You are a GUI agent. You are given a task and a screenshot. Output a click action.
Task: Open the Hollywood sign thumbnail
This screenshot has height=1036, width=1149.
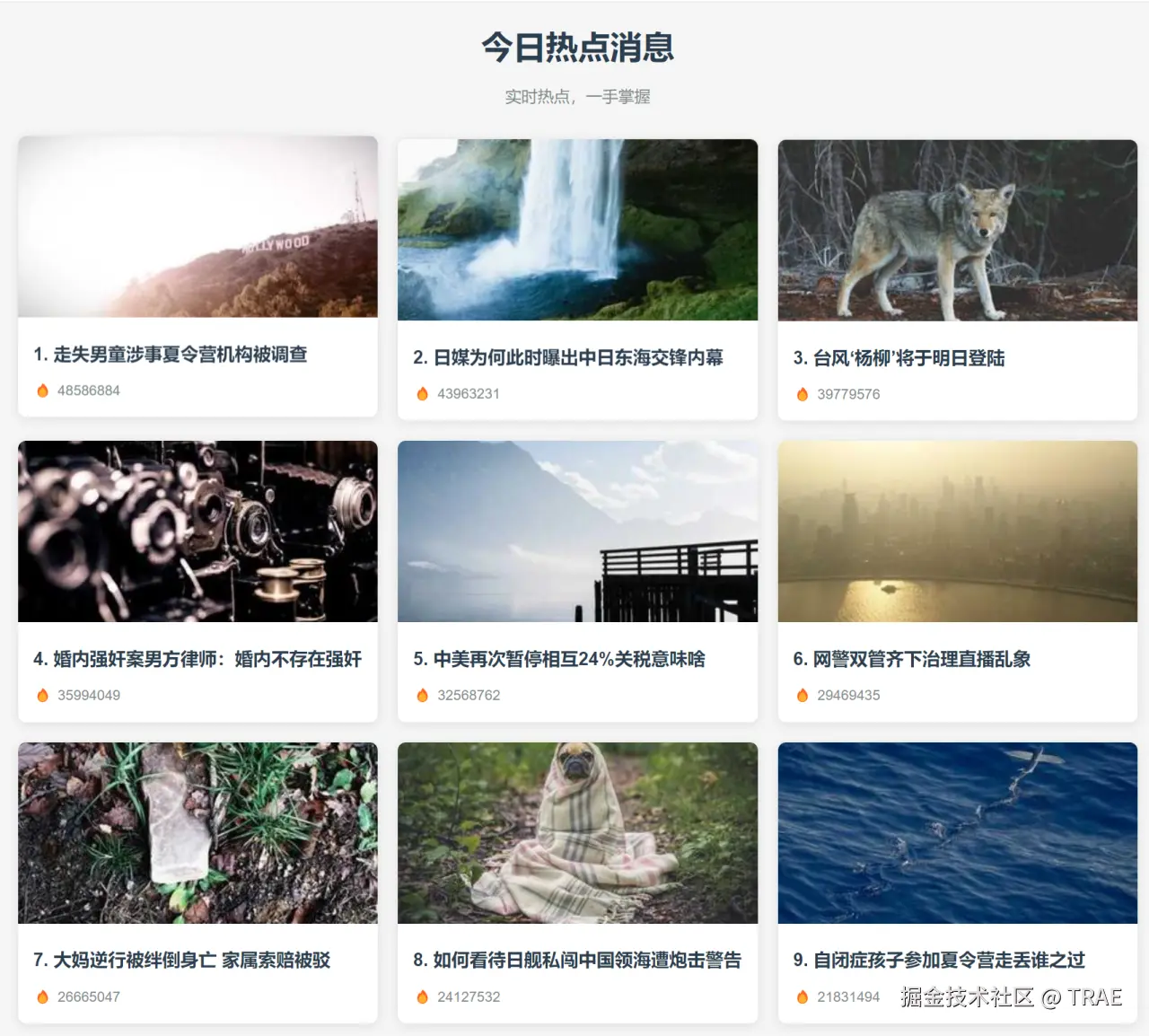coord(197,226)
